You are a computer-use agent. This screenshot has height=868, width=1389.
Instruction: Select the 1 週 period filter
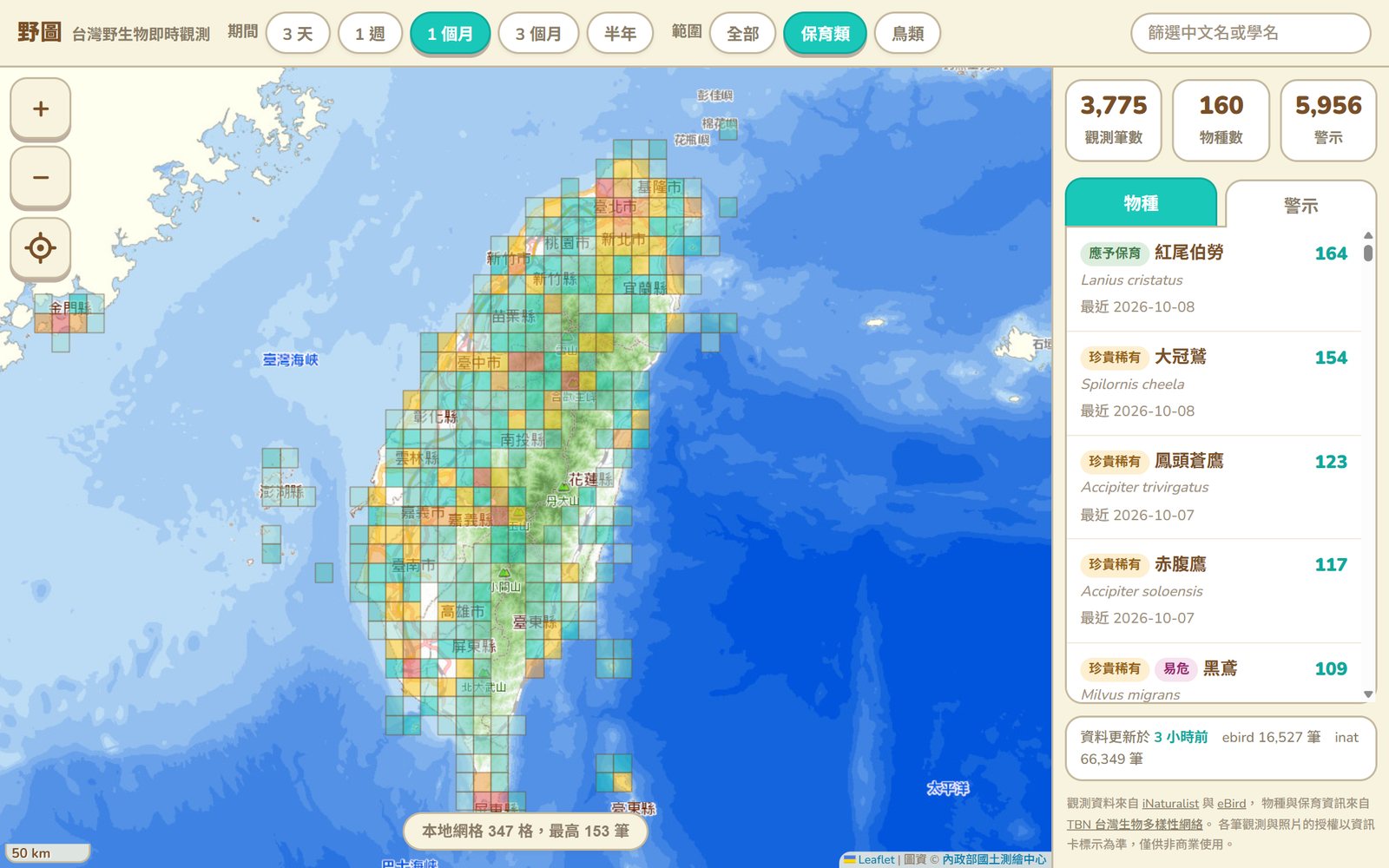click(371, 34)
